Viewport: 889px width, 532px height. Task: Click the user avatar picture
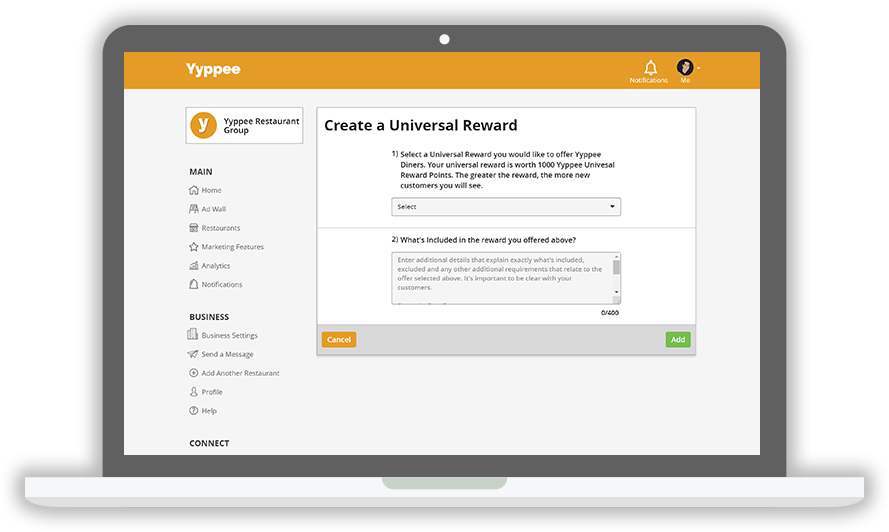(685, 67)
